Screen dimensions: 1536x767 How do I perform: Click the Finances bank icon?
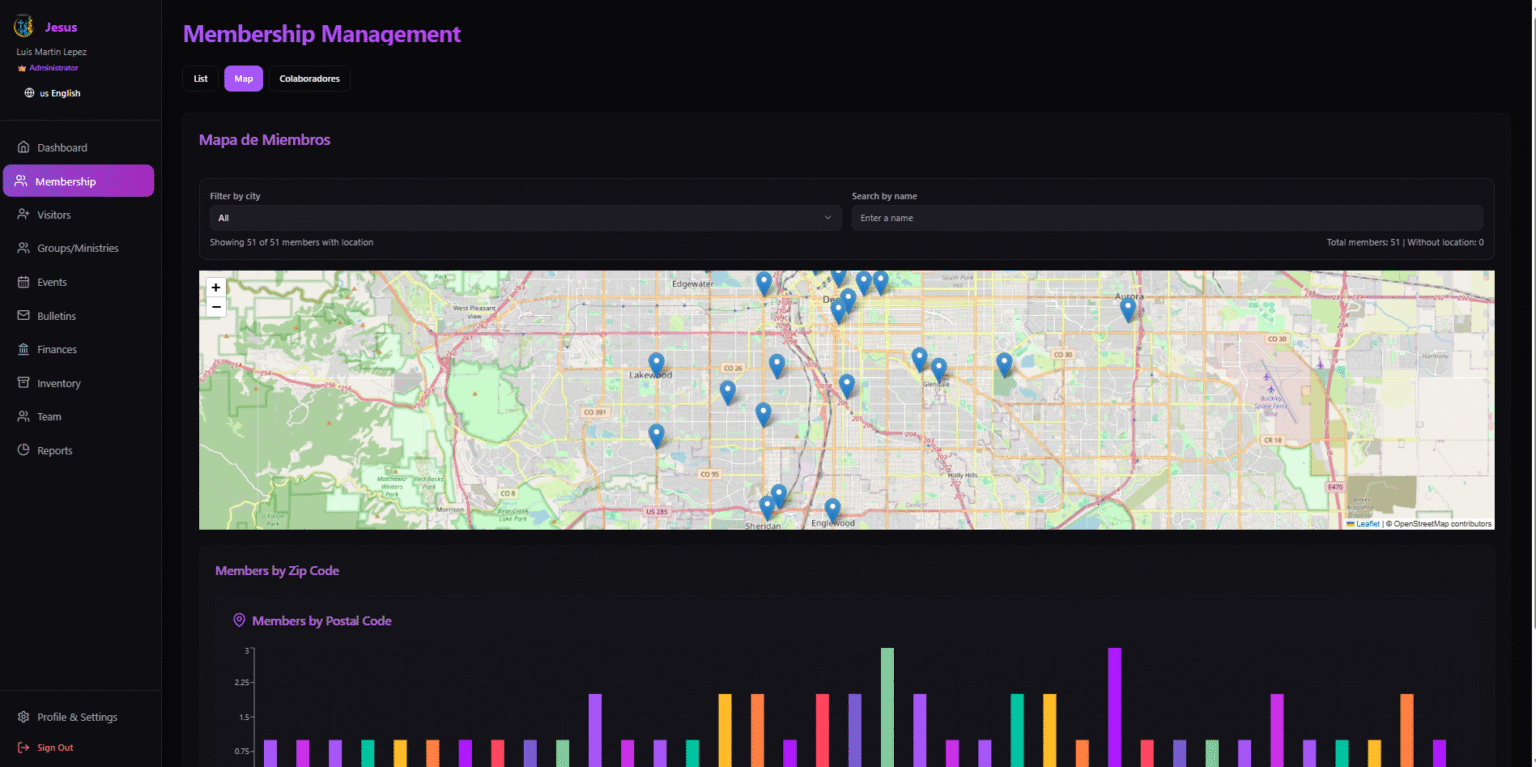tap(23, 349)
